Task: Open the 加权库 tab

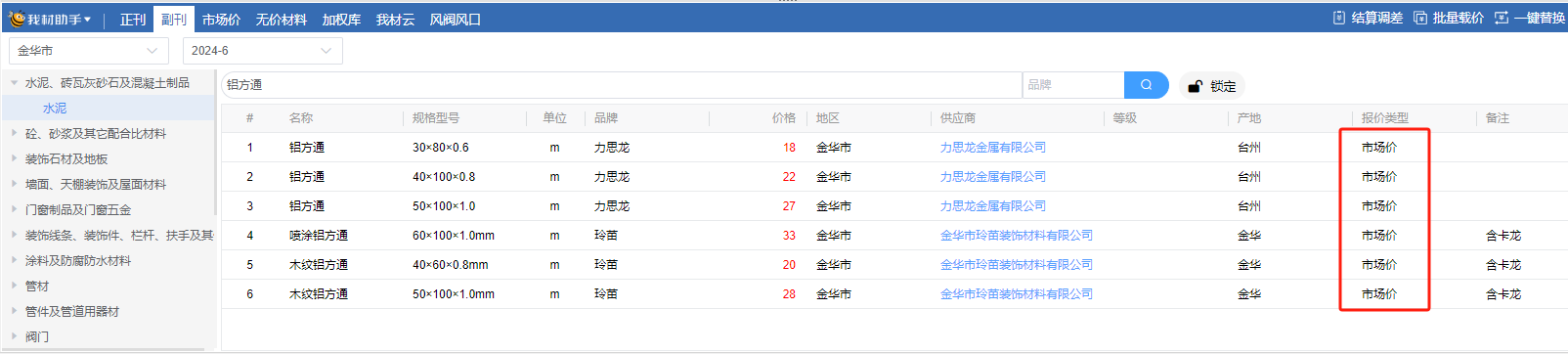Action: pyautogui.click(x=341, y=20)
